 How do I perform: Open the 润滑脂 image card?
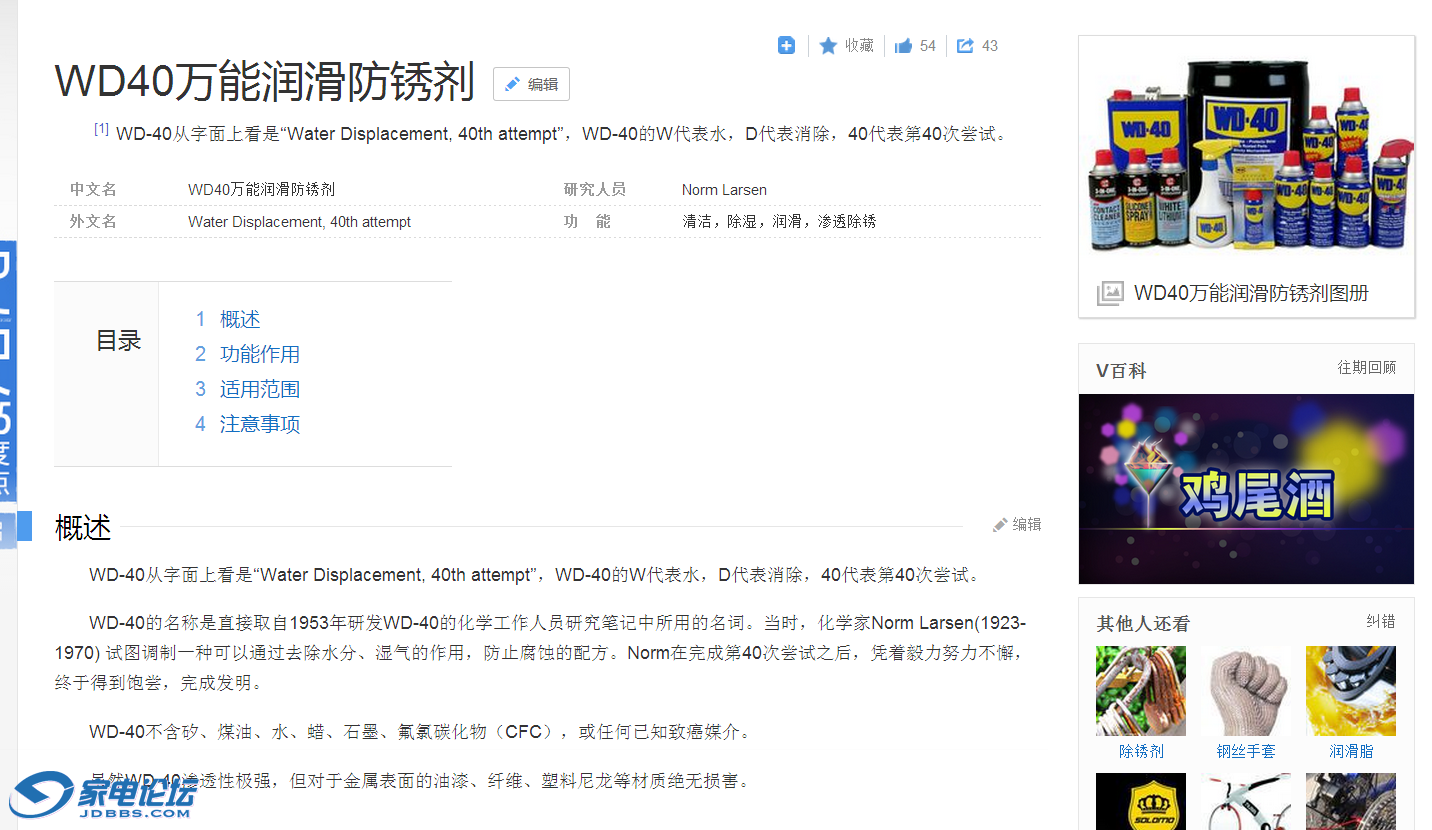pyautogui.click(x=1351, y=690)
